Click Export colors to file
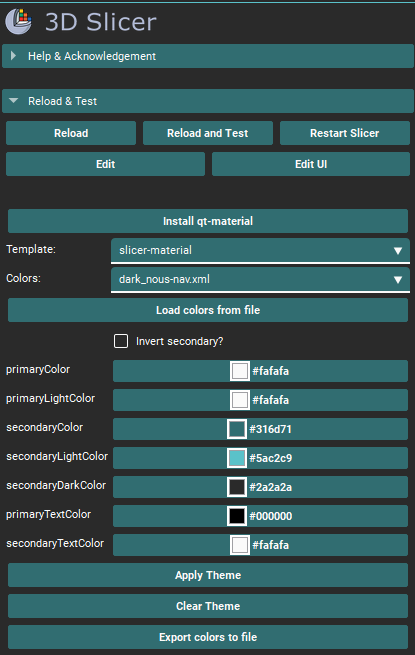Screen dimensions: 415x655 point(208,637)
